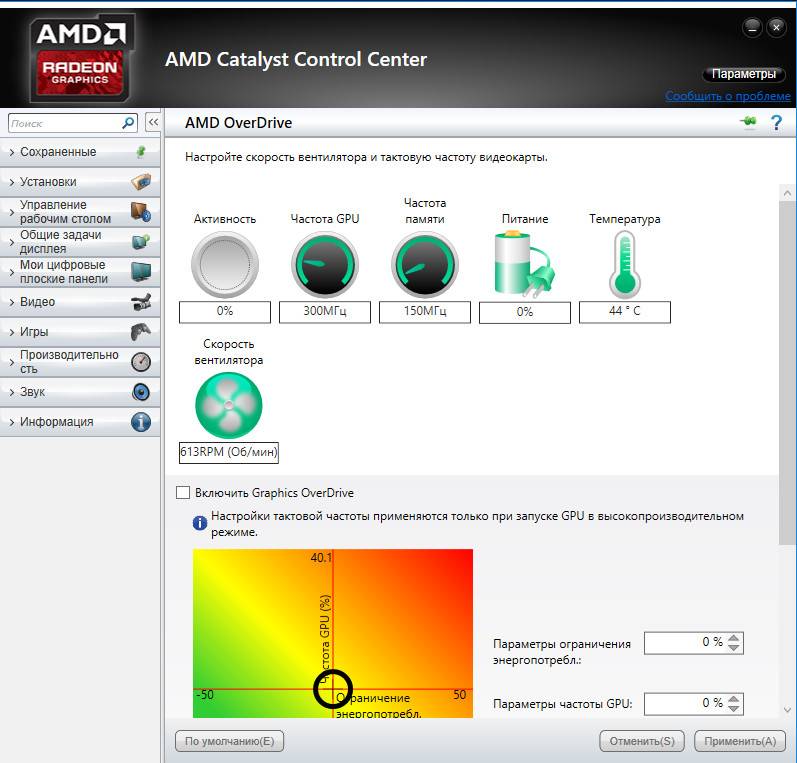Click the Звук speaker icon
Viewport: 797px width, 763px height.
tap(141, 392)
